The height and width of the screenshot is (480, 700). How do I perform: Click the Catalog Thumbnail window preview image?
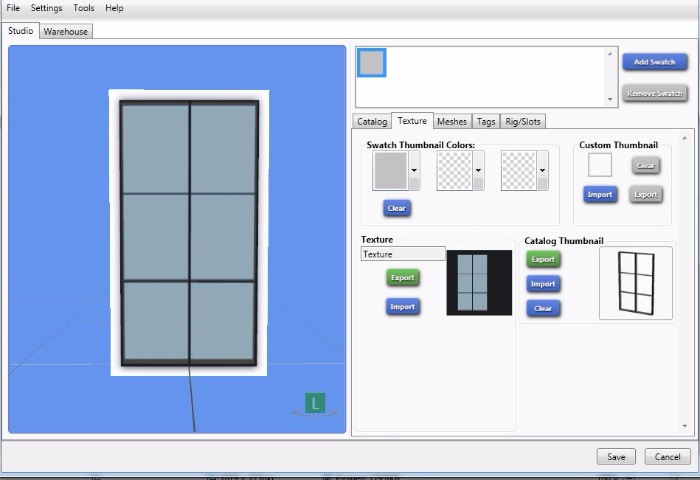635,283
